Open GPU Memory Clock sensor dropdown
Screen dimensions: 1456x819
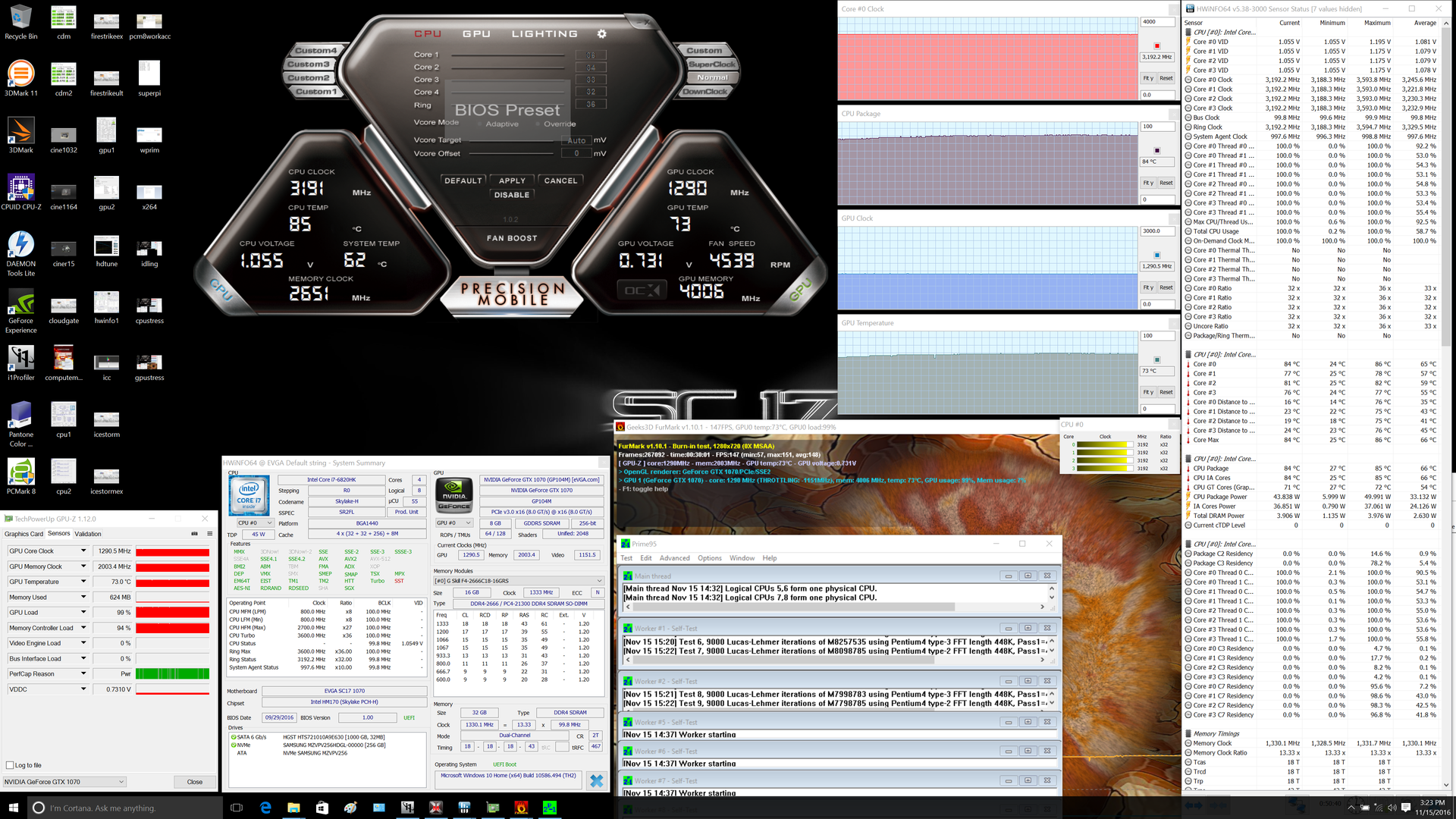83,566
